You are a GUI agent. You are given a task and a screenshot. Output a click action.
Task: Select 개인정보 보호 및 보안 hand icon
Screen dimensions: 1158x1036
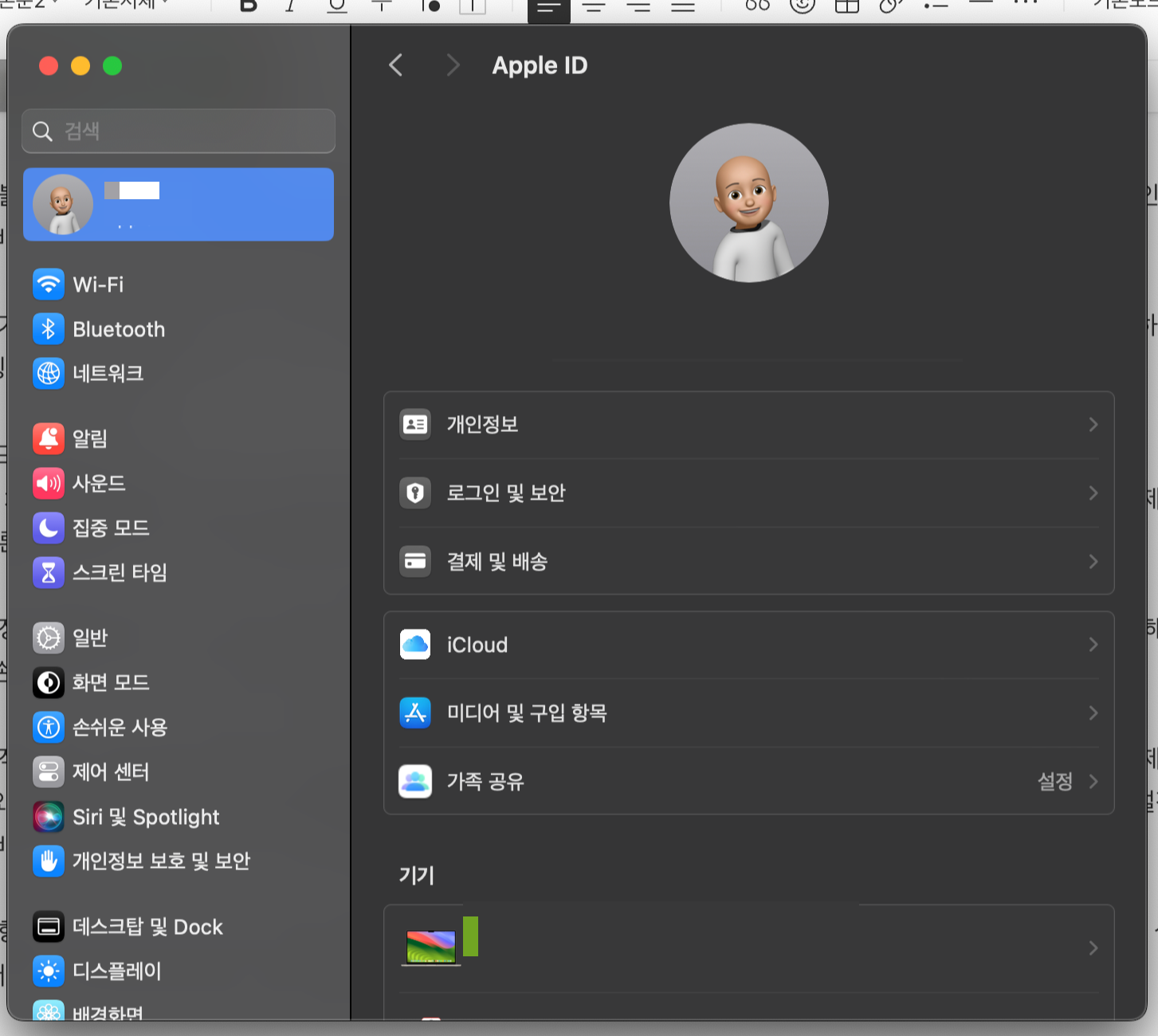49,861
